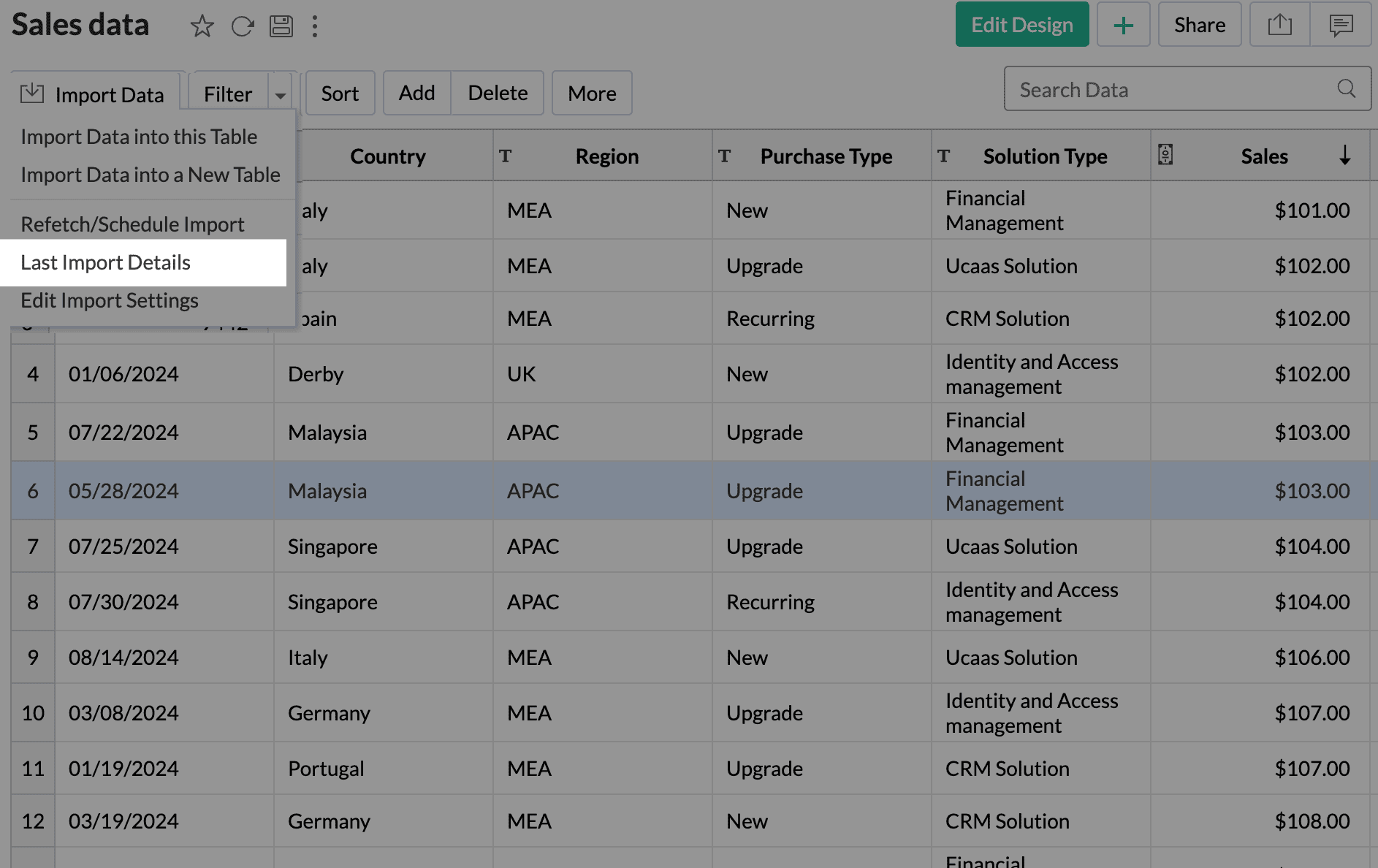
Task: Click the green plus create icon
Action: (x=1123, y=26)
